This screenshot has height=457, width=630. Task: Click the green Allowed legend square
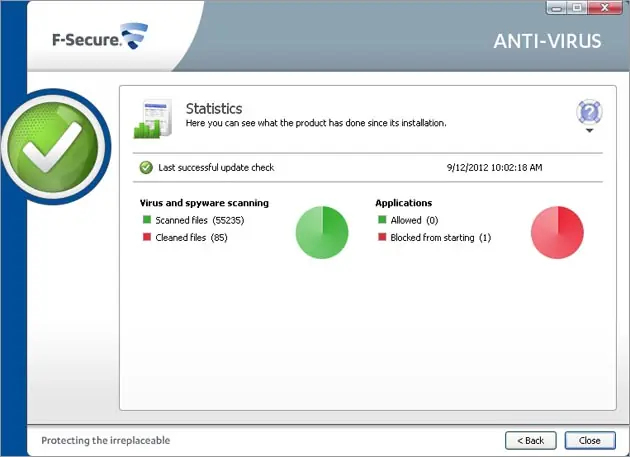pyautogui.click(x=382, y=219)
